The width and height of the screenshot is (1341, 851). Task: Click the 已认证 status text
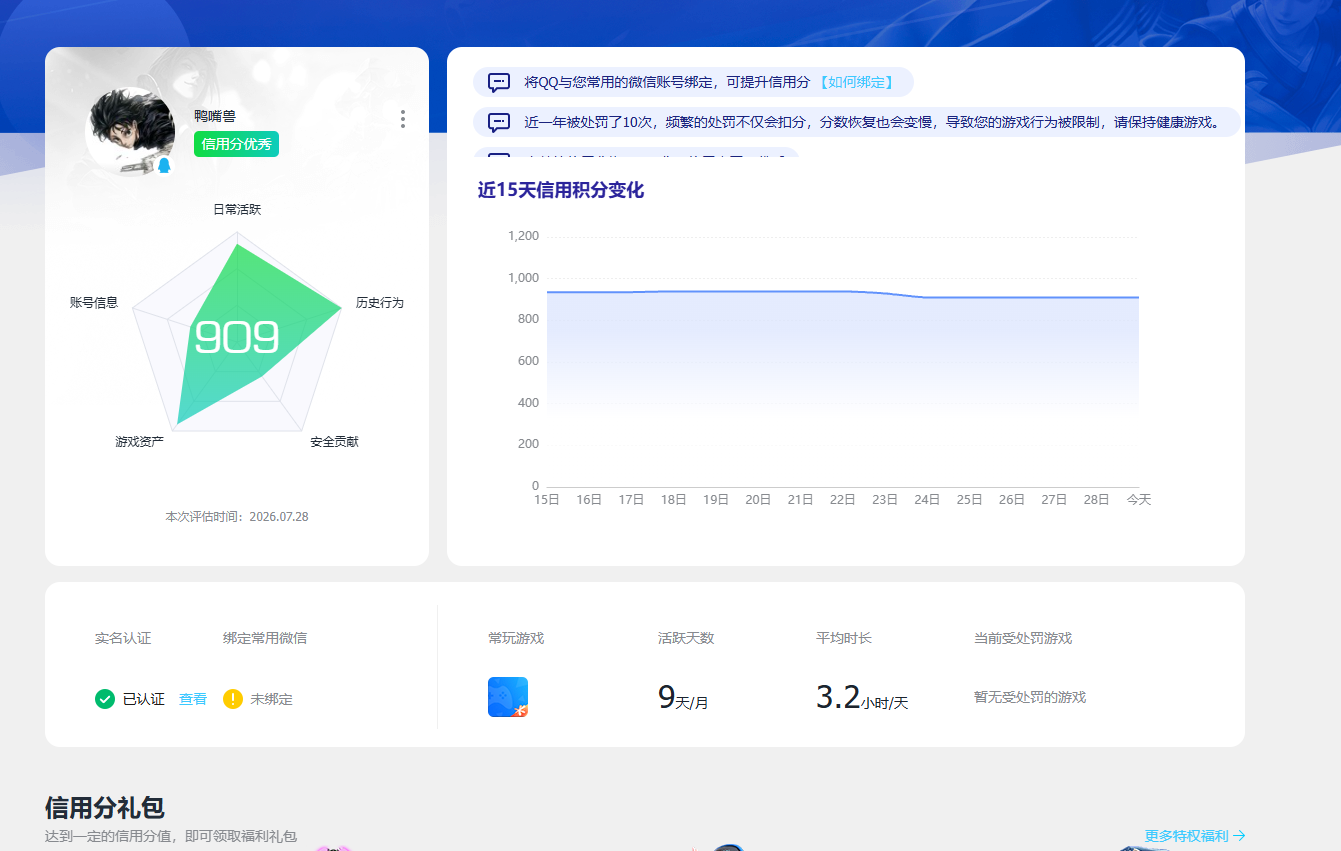[144, 699]
